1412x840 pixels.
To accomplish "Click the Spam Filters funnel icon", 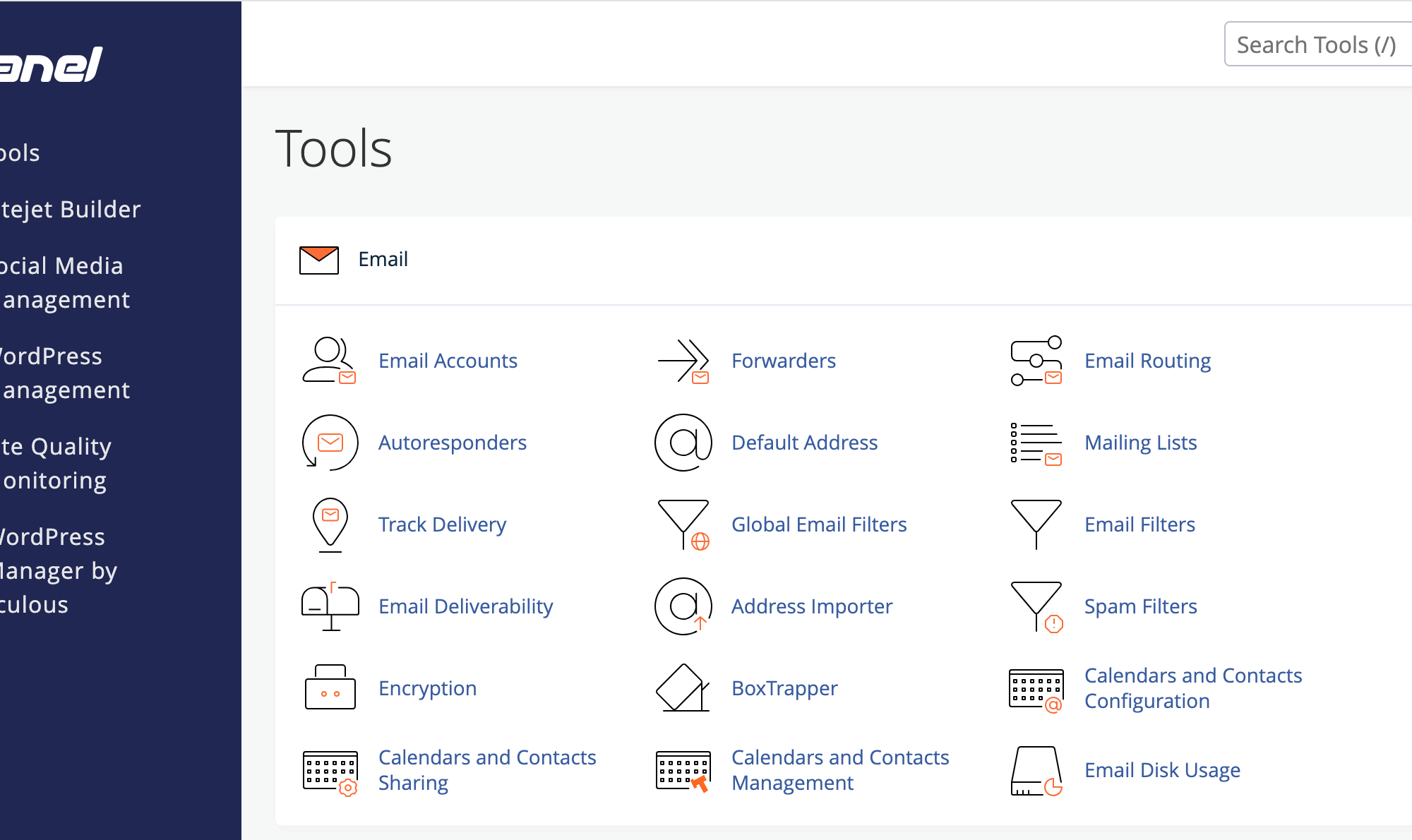I will (x=1036, y=606).
